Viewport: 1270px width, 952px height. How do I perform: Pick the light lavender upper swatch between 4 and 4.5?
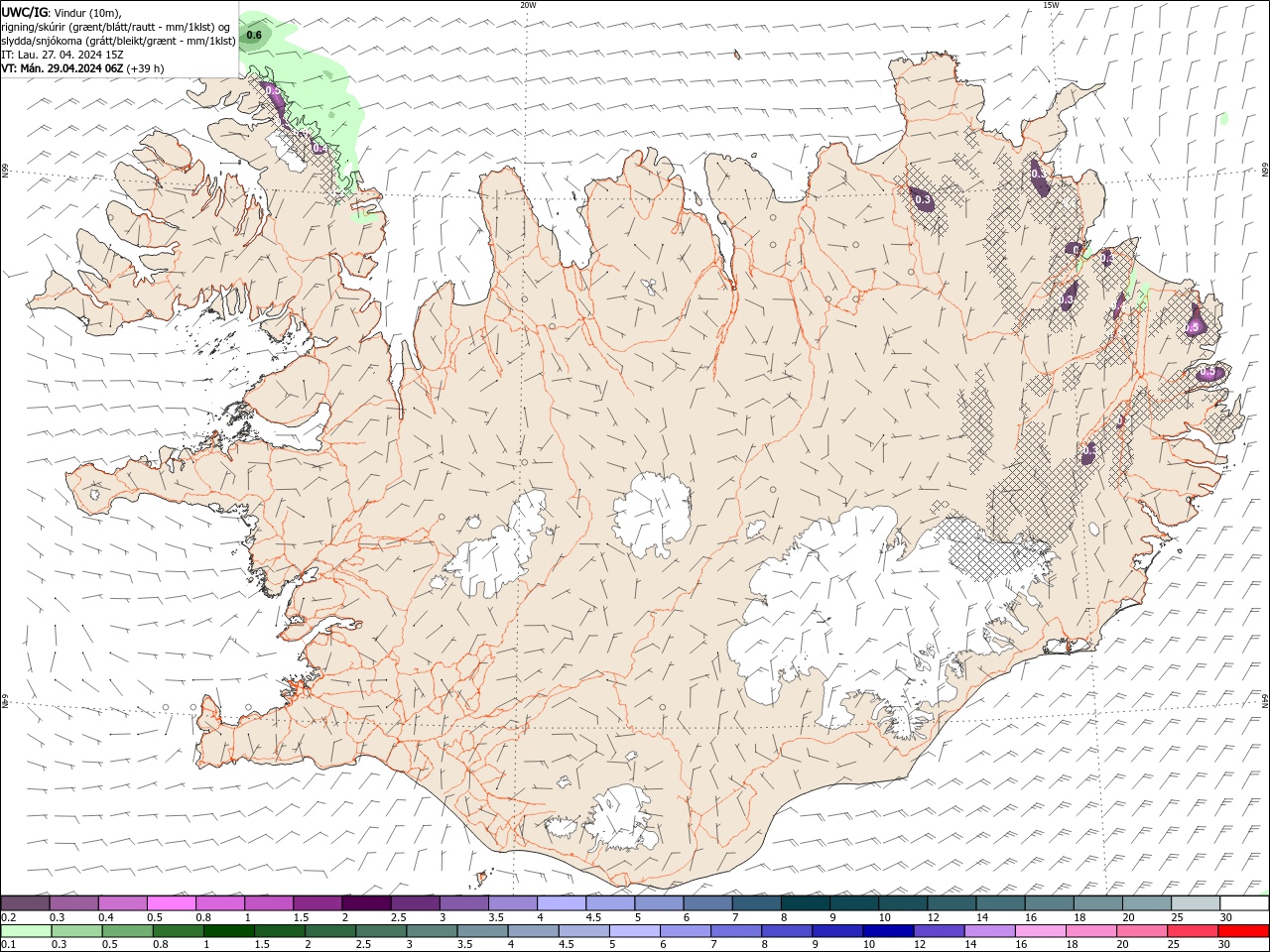pyautogui.click(x=562, y=903)
